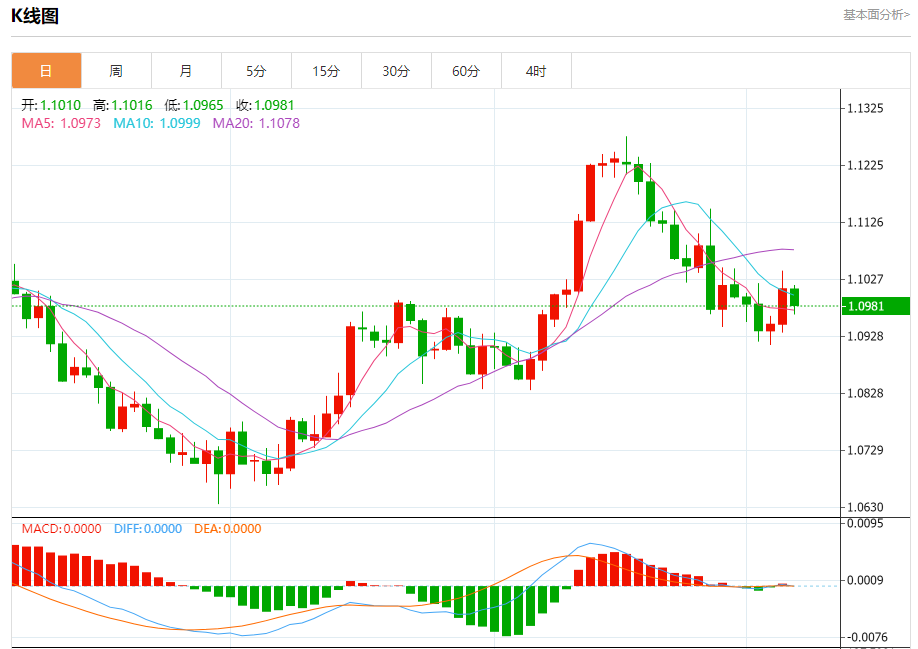
Task: Click the K线图 heading
Action: pos(35,16)
